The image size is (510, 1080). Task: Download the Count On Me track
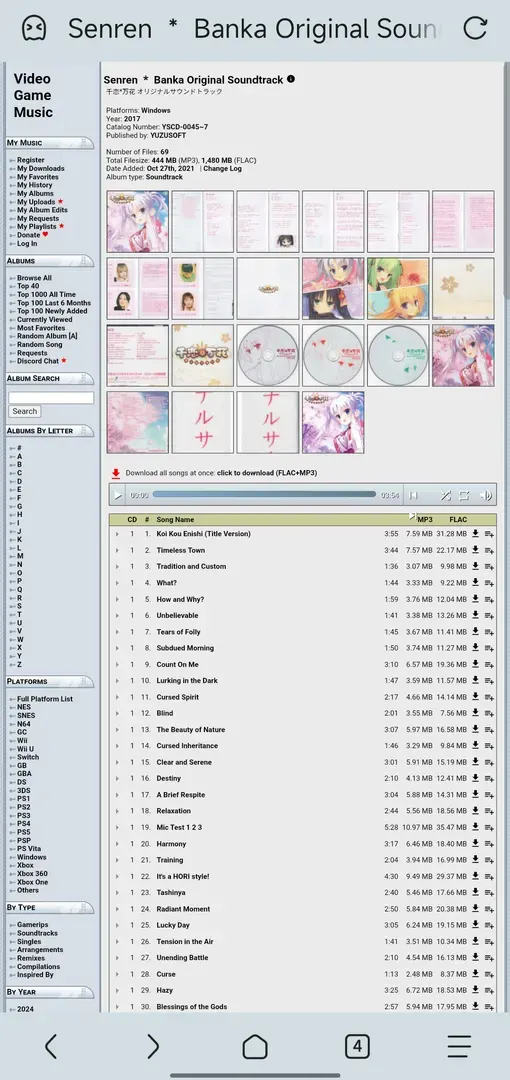click(x=476, y=664)
